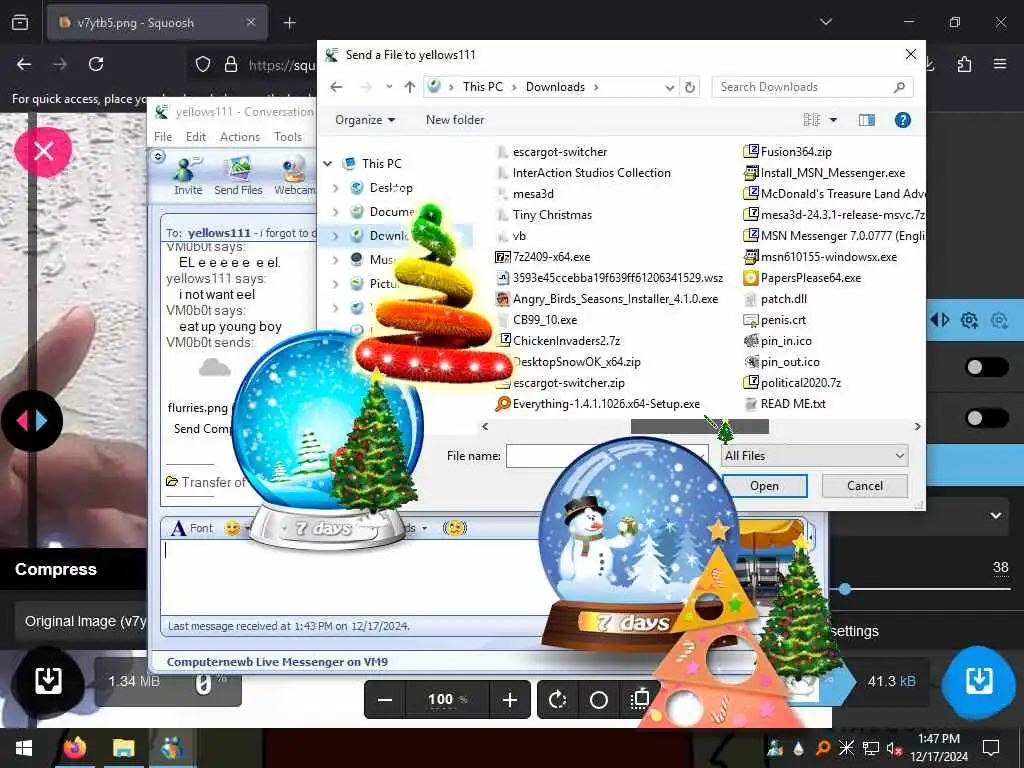Click the browser back arrow
This screenshot has width=1024, height=768.
click(x=24, y=64)
